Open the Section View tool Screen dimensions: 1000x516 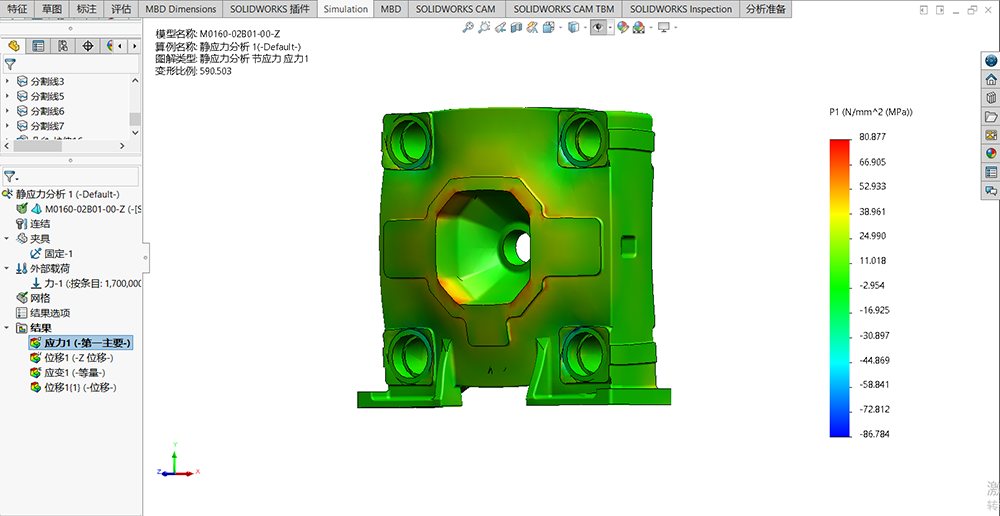pyautogui.click(x=515, y=27)
